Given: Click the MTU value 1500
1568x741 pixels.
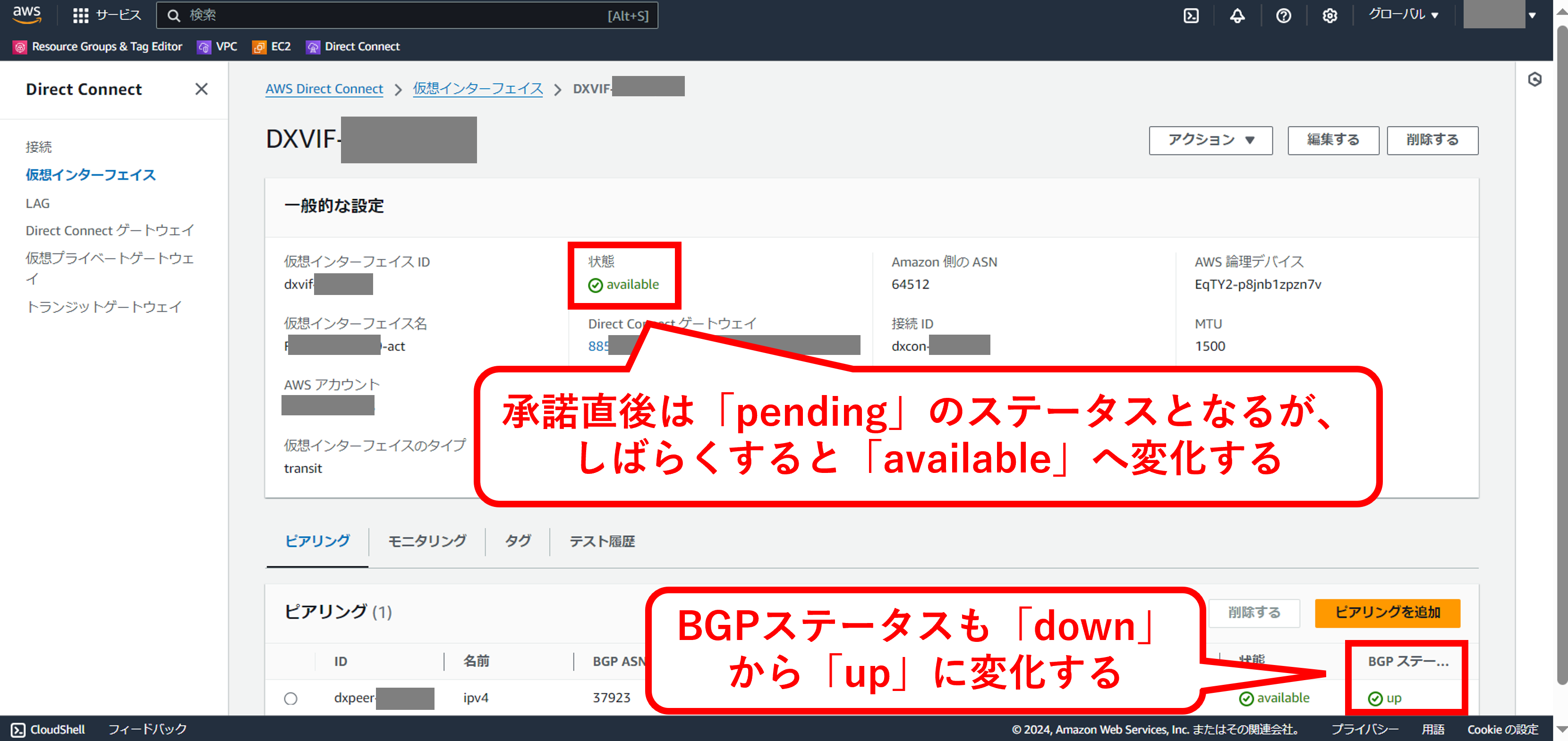Looking at the screenshot, I should coord(1210,346).
